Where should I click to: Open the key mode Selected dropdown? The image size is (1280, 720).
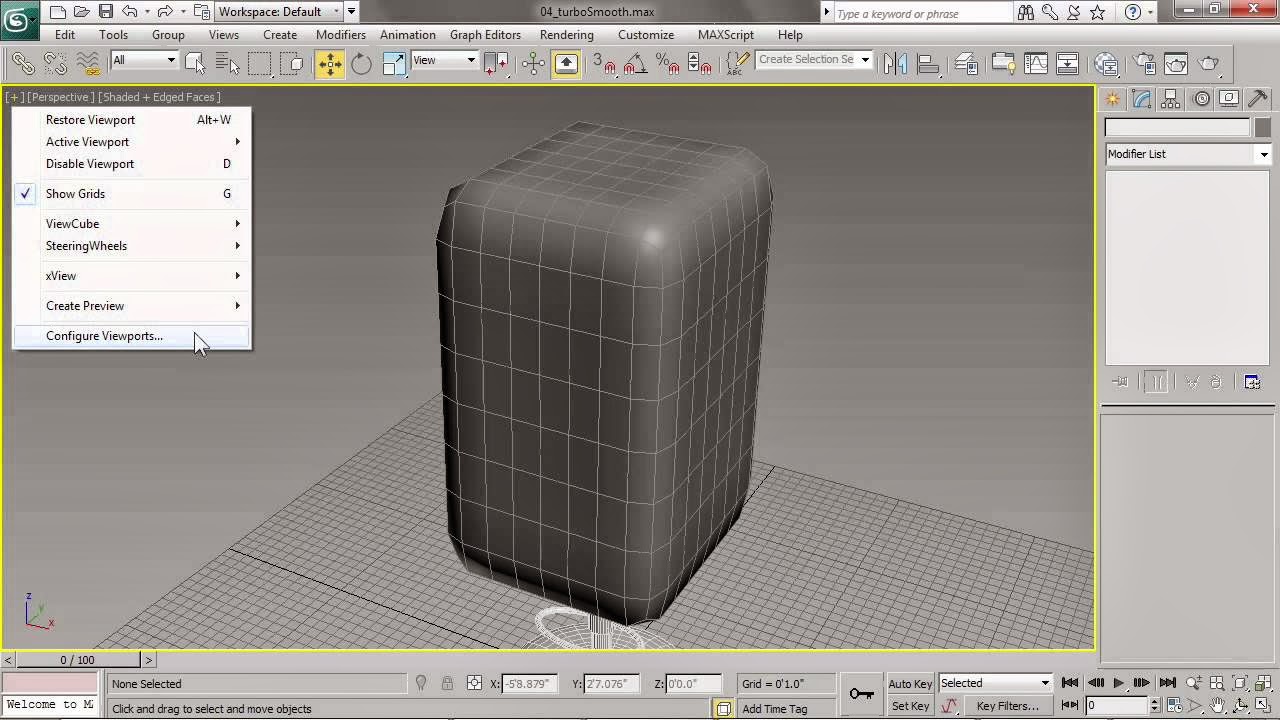coord(995,683)
